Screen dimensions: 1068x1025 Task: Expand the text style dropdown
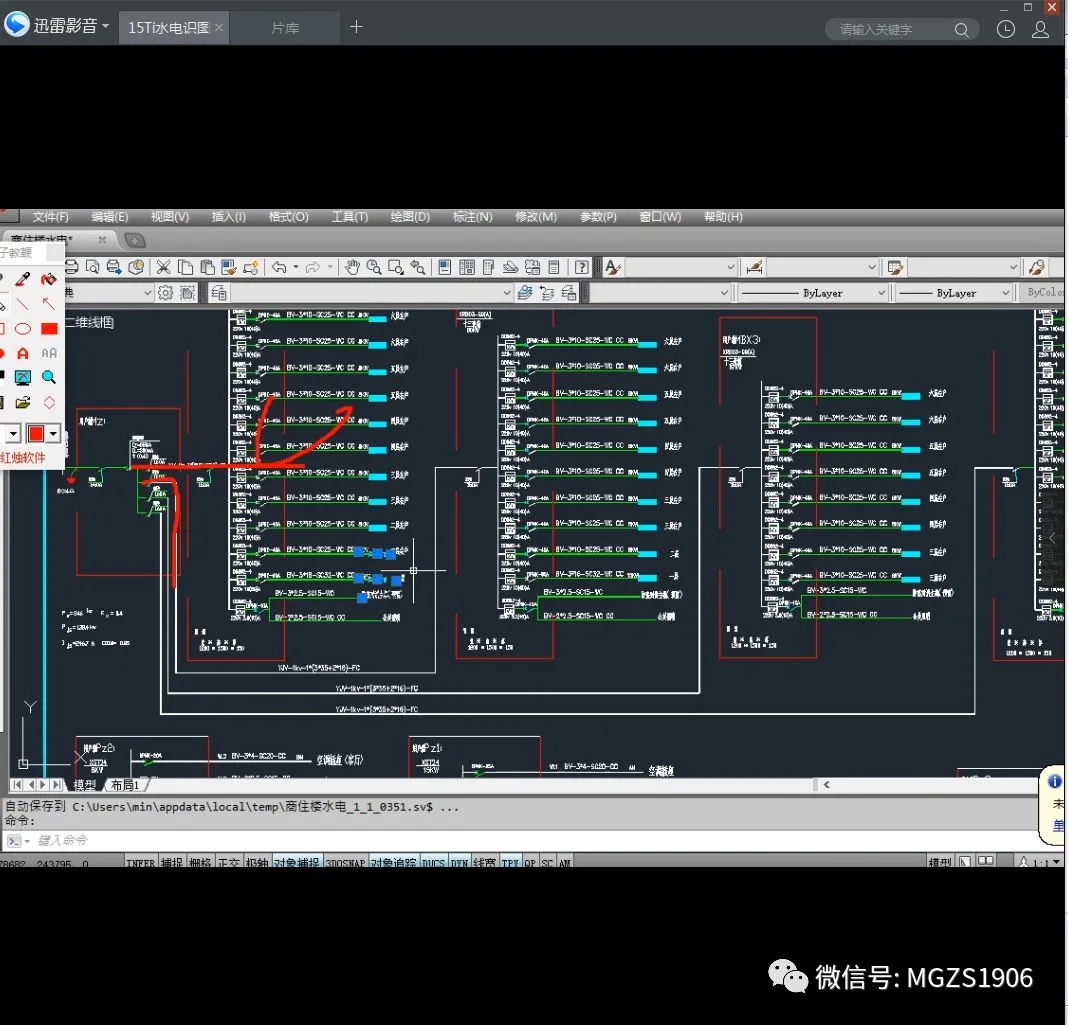[731, 268]
